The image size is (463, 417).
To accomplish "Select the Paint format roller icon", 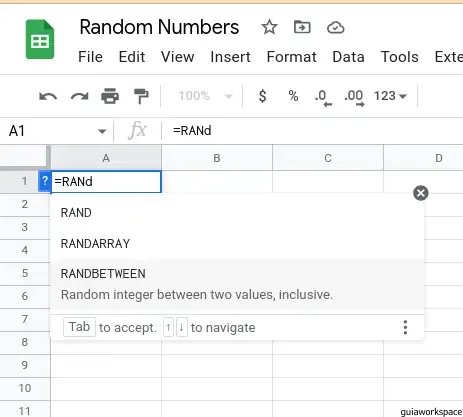I will click(x=141, y=96).
